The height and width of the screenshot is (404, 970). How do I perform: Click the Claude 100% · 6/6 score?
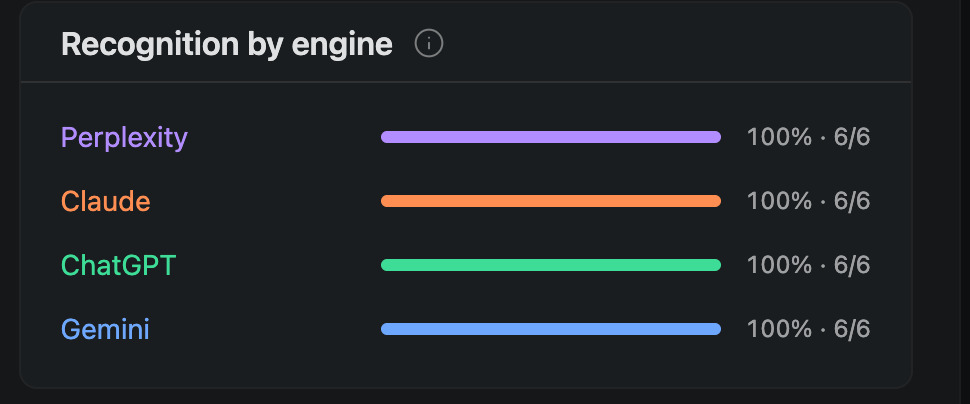coord(809,201)
